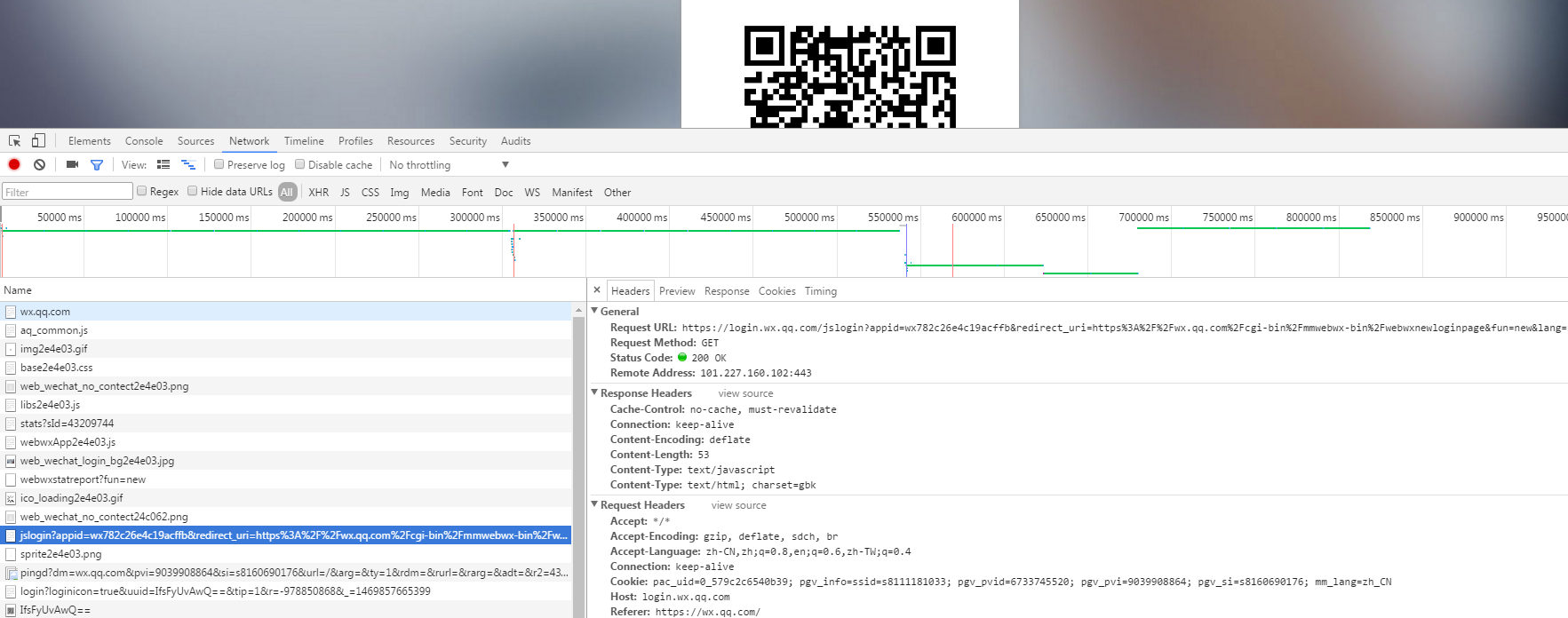Enable Preserve log checkbox
Image resolution: width=1568 pixels, height=618 pixels.
coord(219,164)
